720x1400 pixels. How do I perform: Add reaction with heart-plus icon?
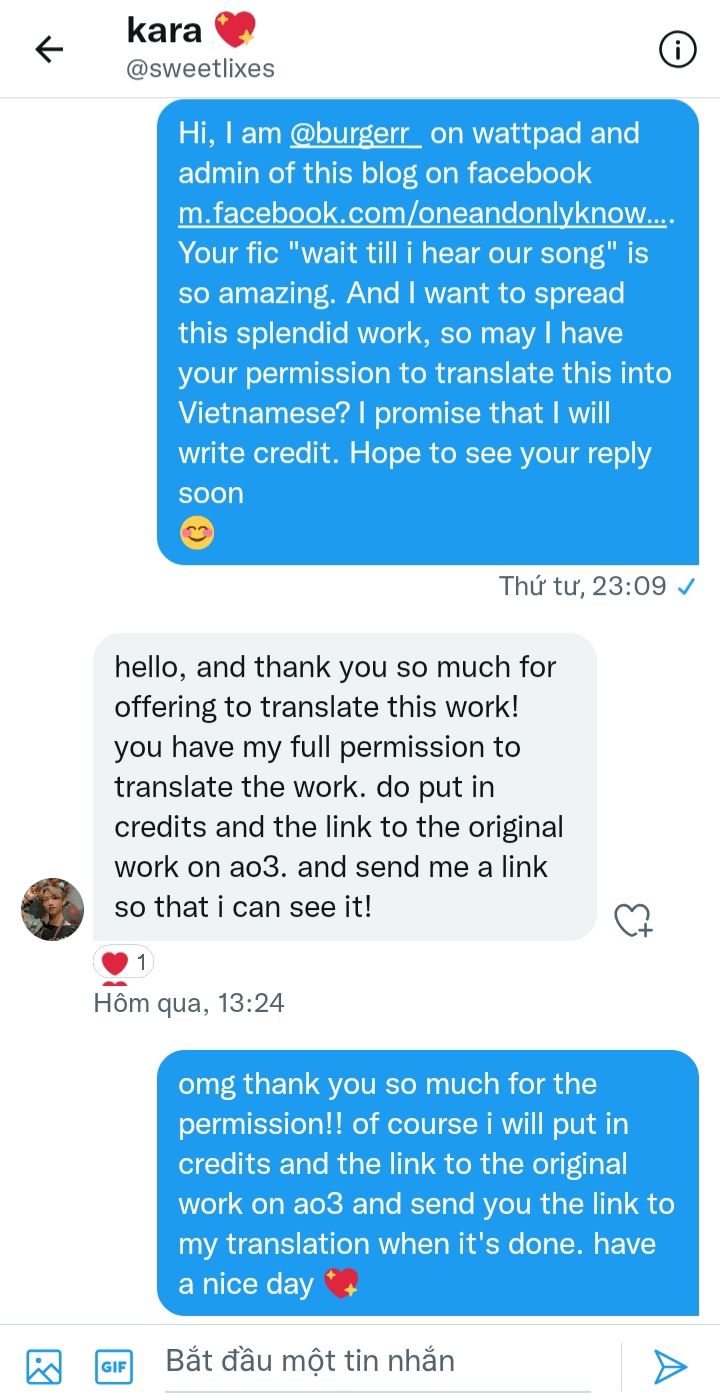pyautogui.click(x=632, y=920)
